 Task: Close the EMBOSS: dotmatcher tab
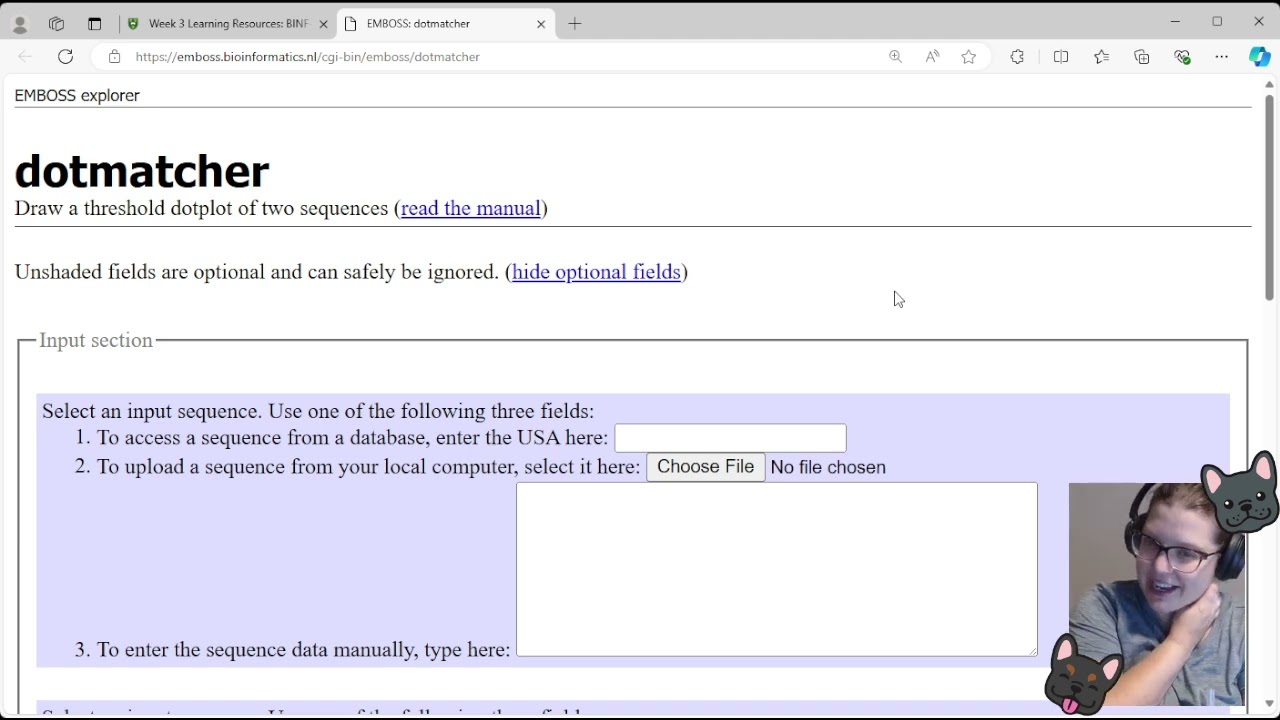pos(541,24)
